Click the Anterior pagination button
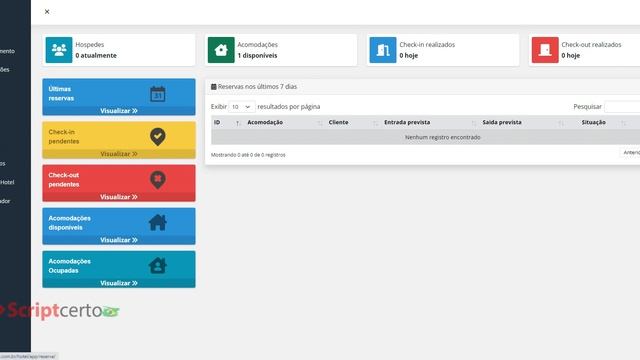 [631, 152]
